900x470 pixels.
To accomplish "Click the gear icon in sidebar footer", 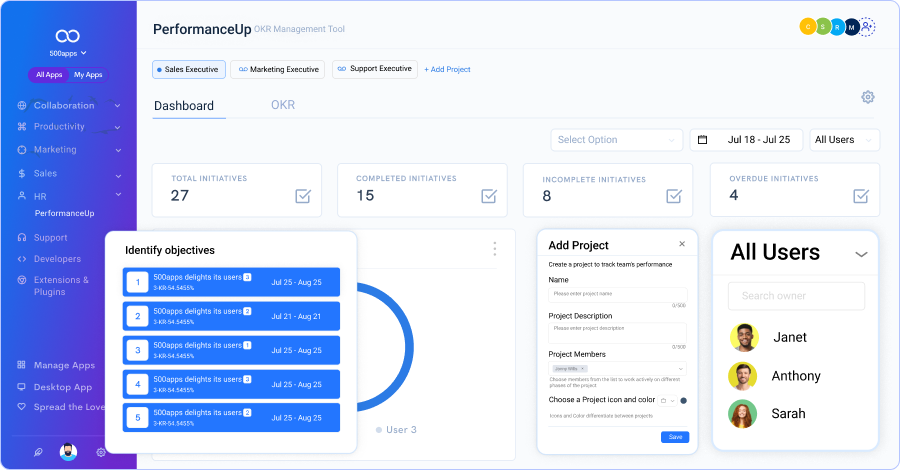I will (101, 452).
